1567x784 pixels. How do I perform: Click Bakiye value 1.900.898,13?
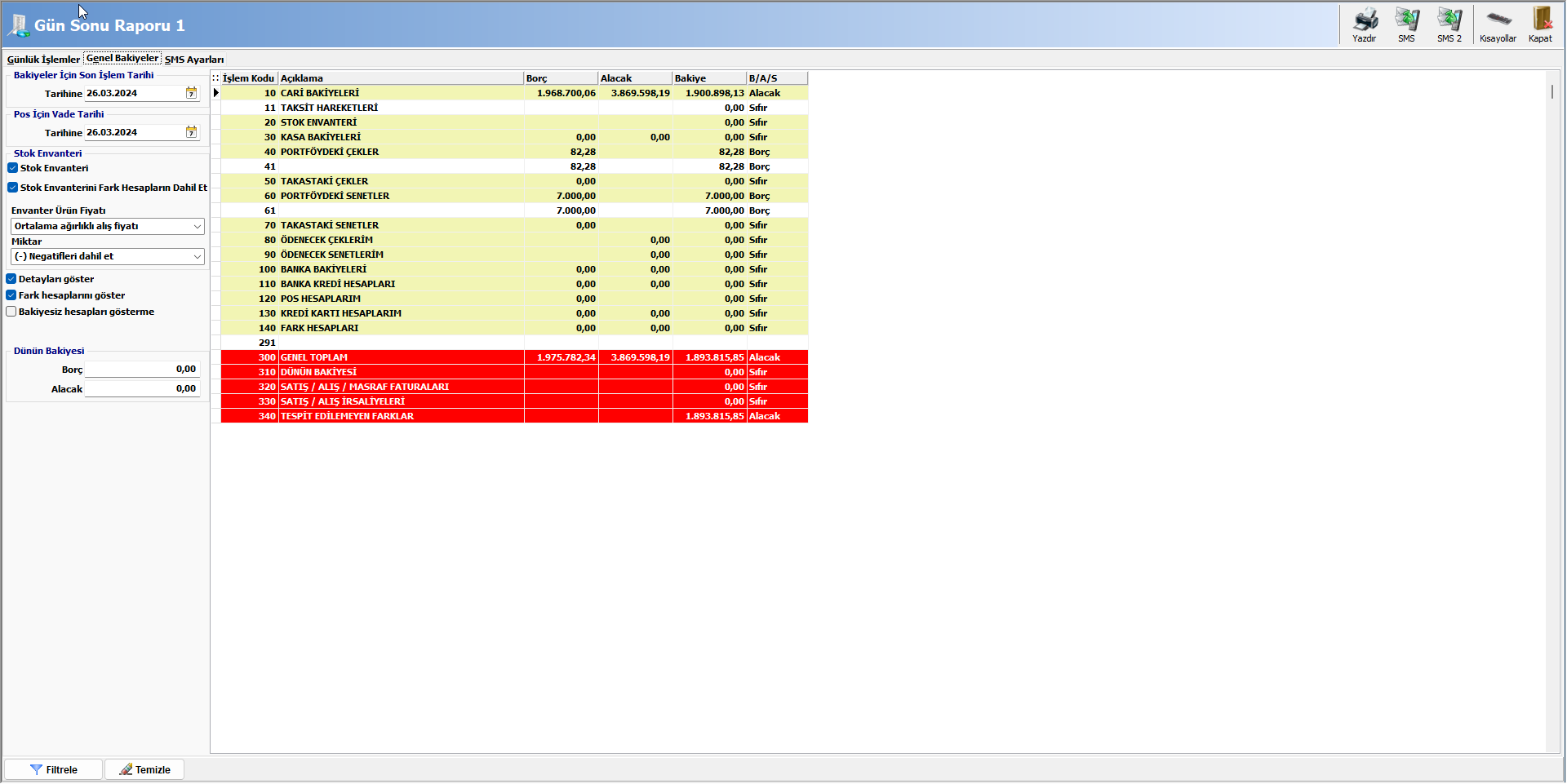tap(715, 93)
